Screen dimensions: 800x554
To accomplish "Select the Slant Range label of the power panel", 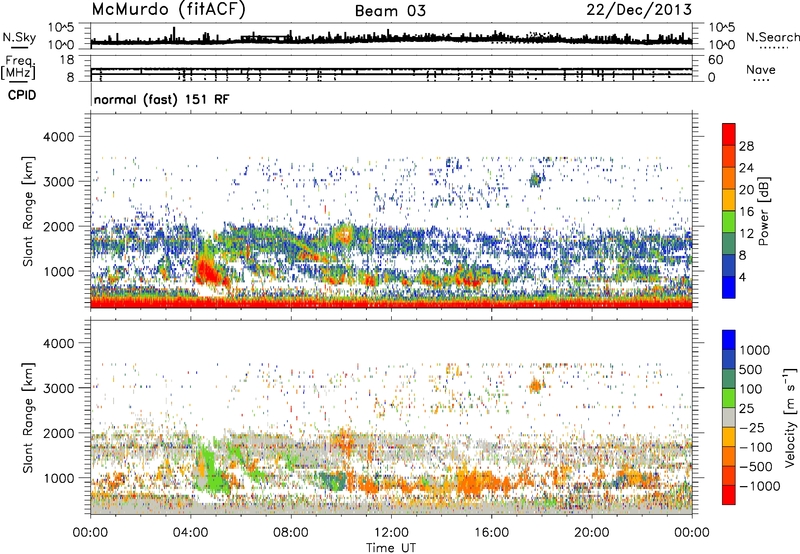I will (28, 211).
